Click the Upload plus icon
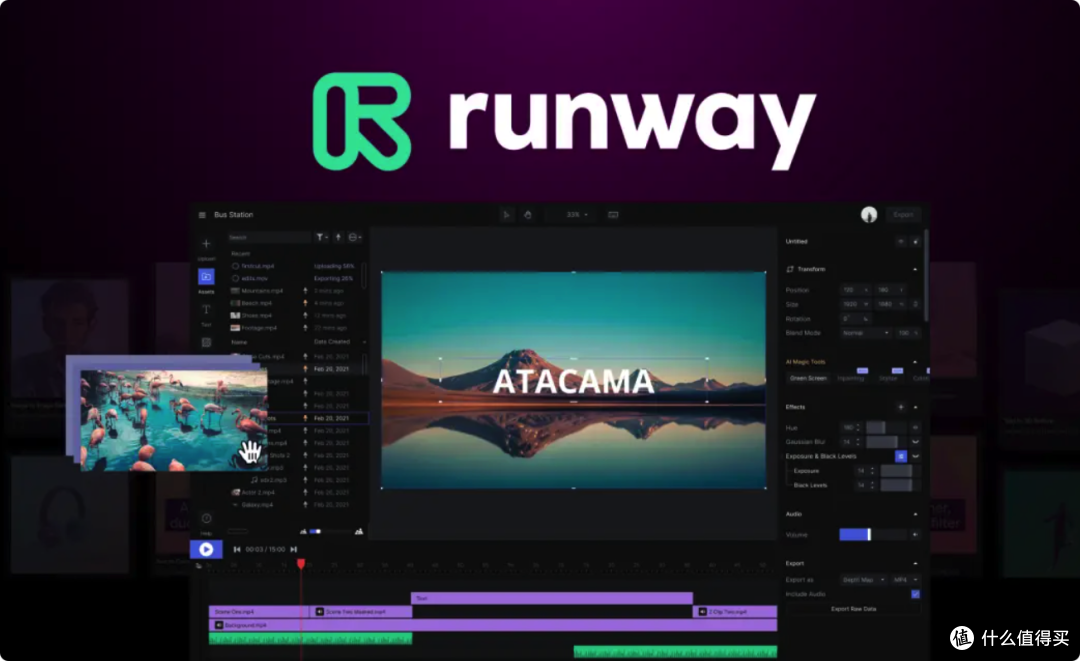1080x661 pixels. click(206, 244)
